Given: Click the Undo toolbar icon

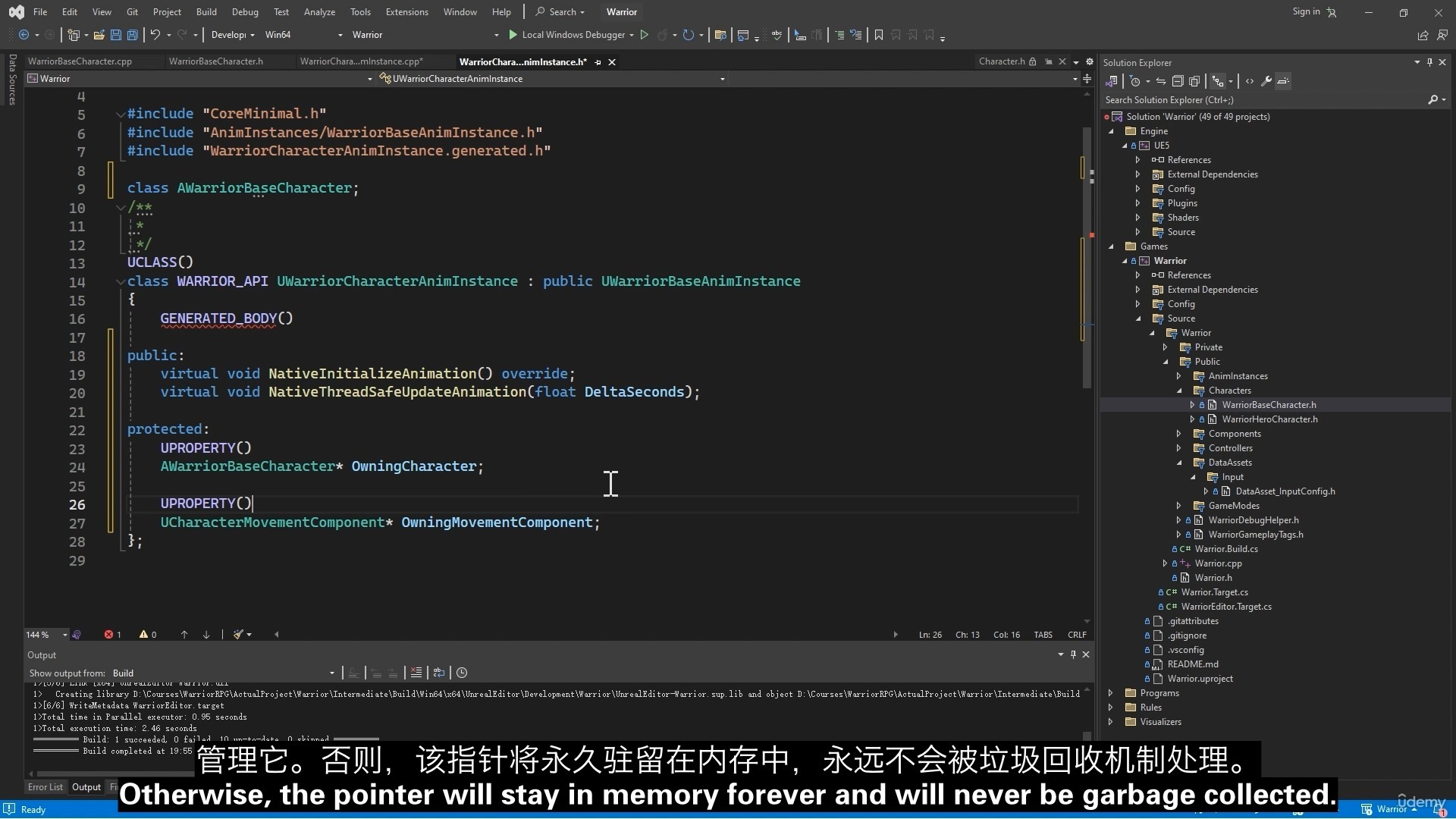Looking at the screenshot, I should pyautogui.click(x=155, y=35).
